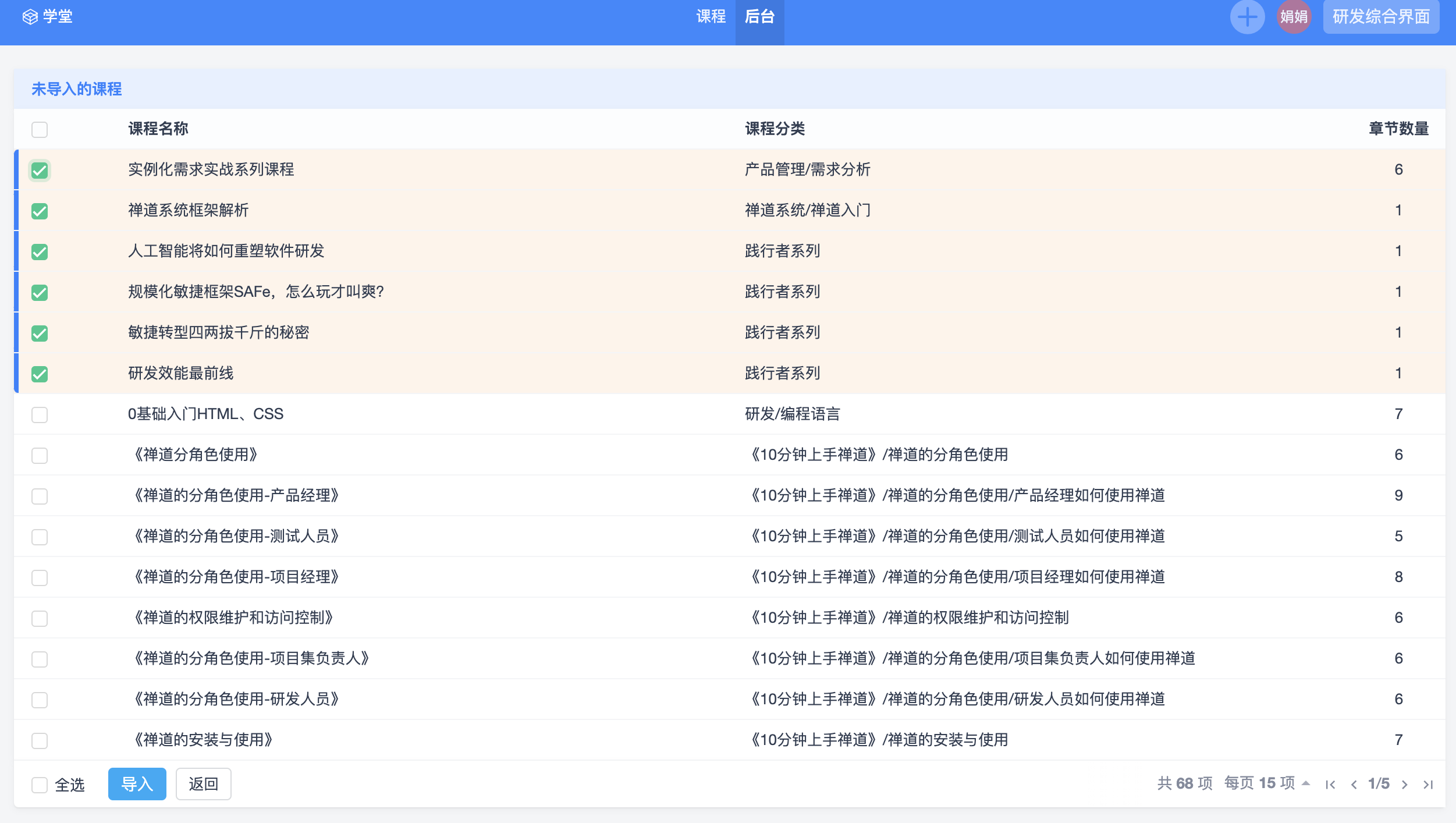The image size is (1456, 823).
Task: Toggle the header select-all checkbox
Action: tap(40, 129)
